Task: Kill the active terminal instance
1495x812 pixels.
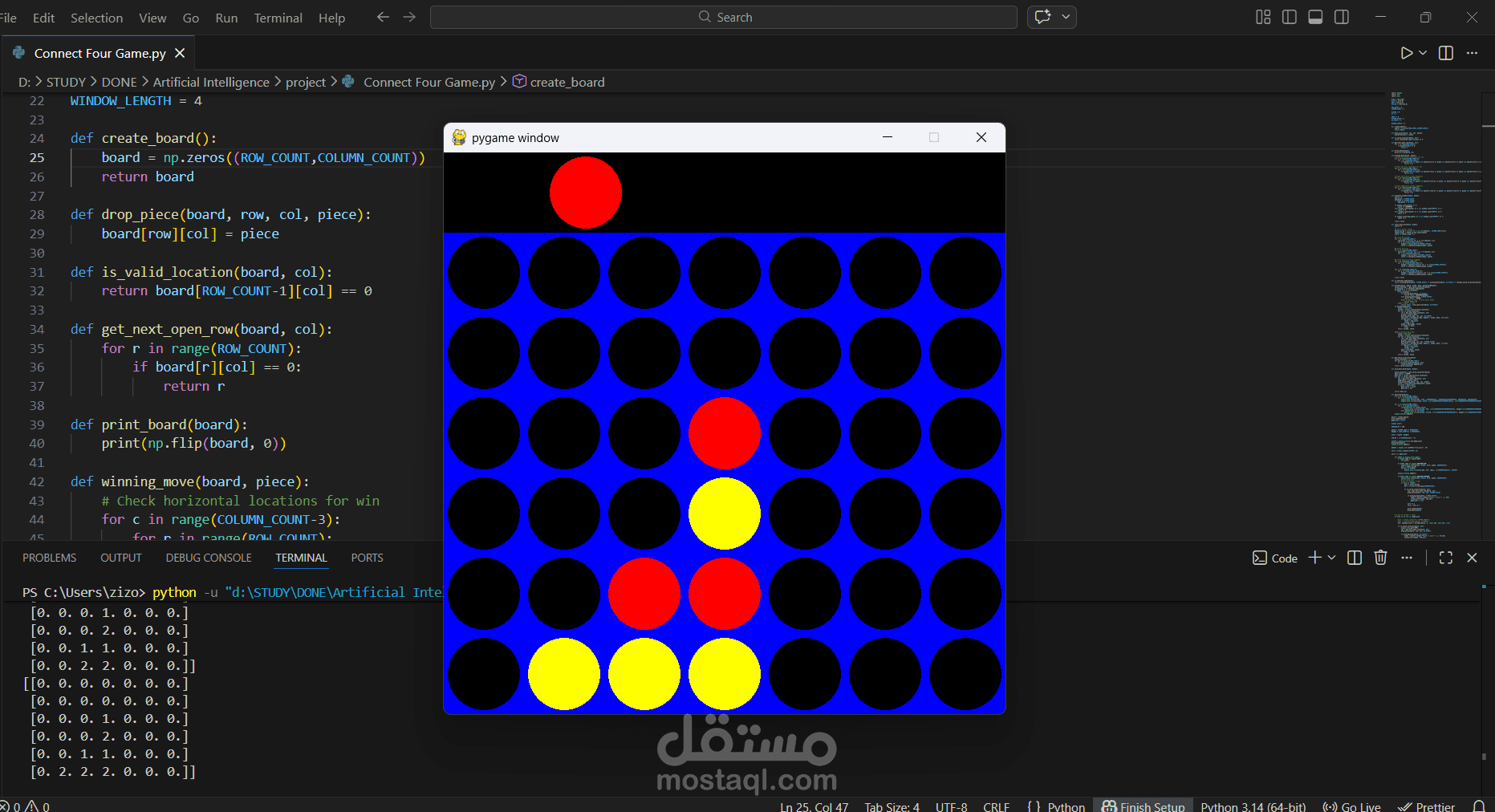Action: point(1380,558)
